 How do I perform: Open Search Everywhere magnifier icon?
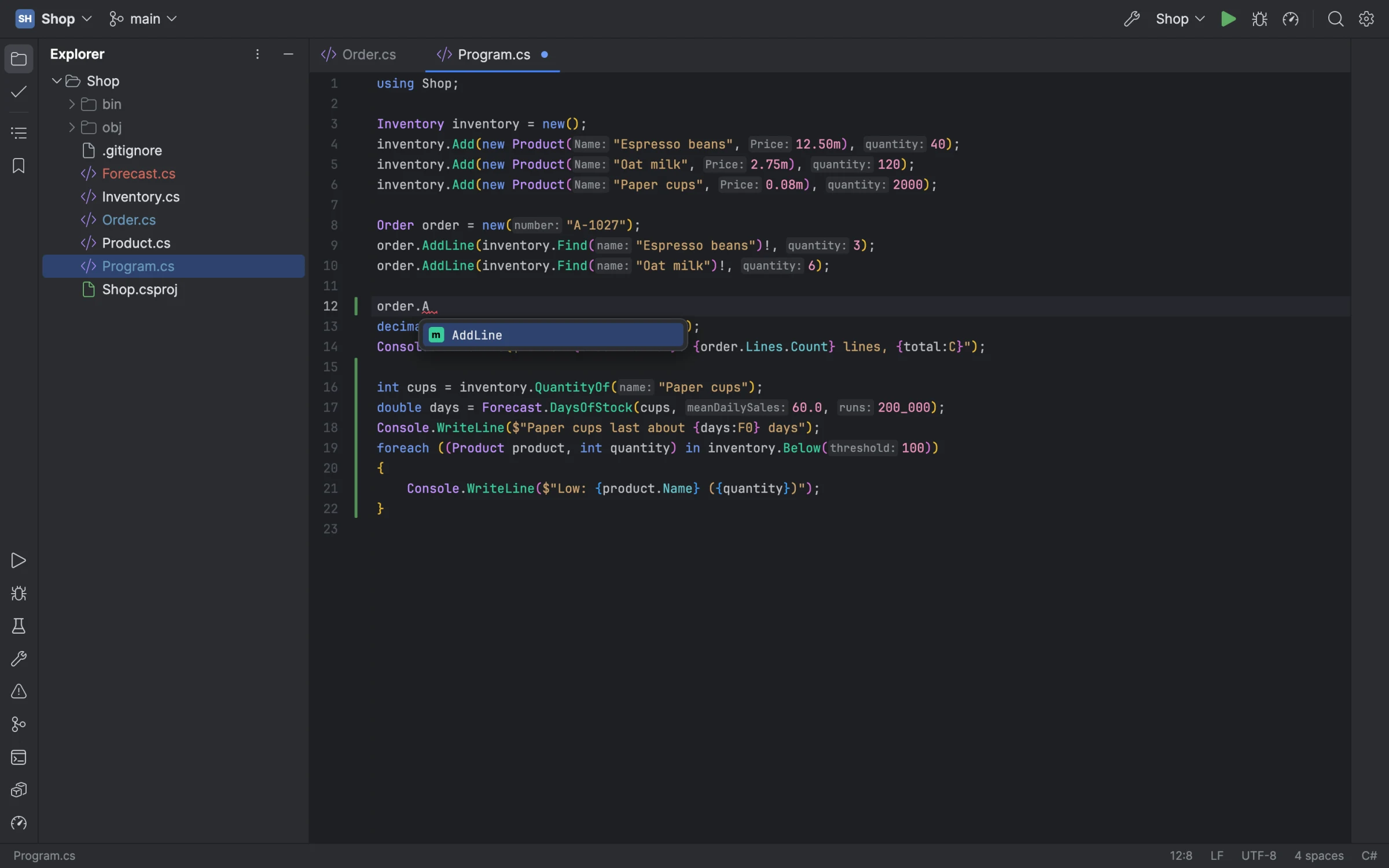(x=1336, y=19)
